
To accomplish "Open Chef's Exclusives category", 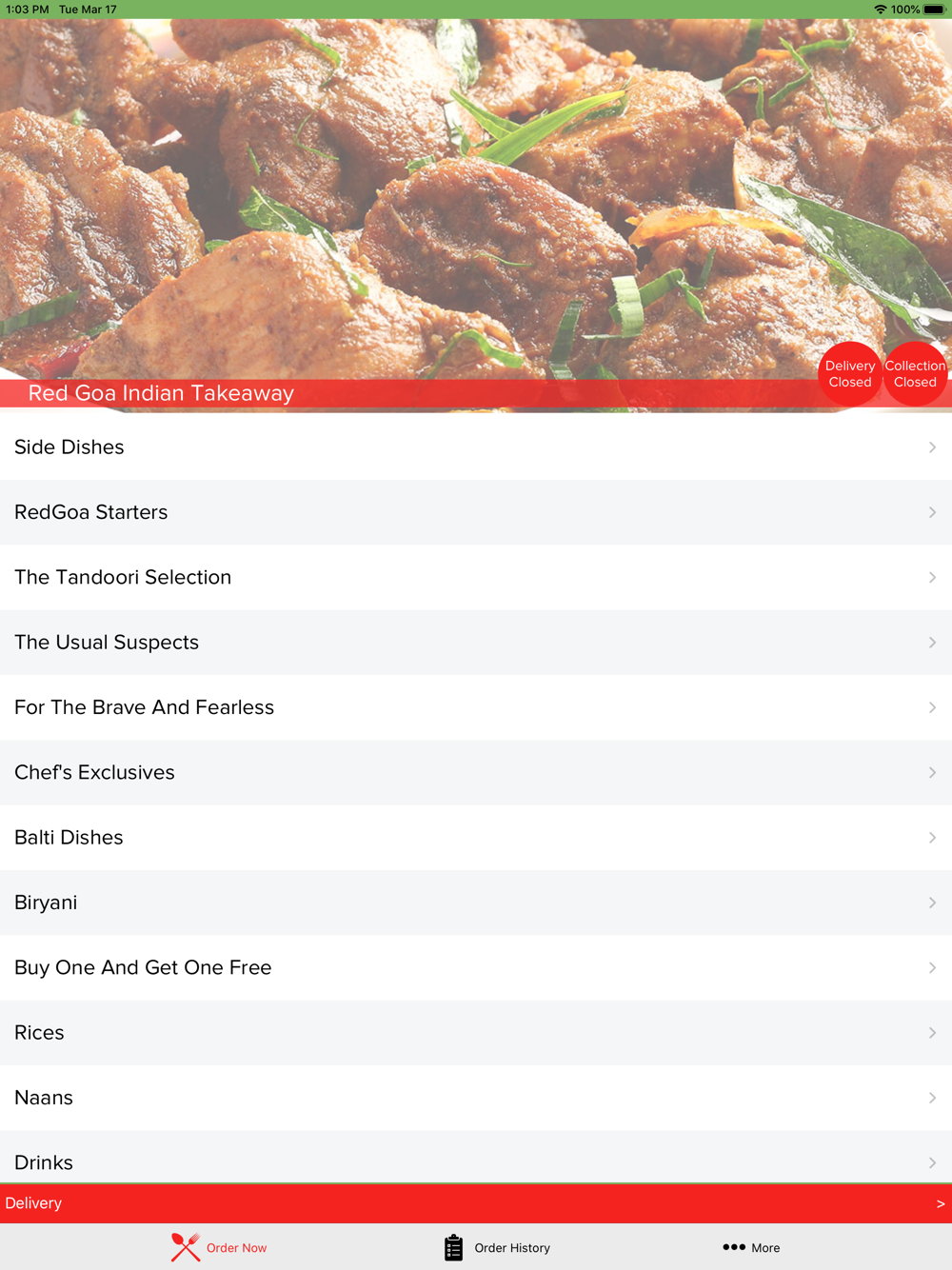I will [476, 772].
